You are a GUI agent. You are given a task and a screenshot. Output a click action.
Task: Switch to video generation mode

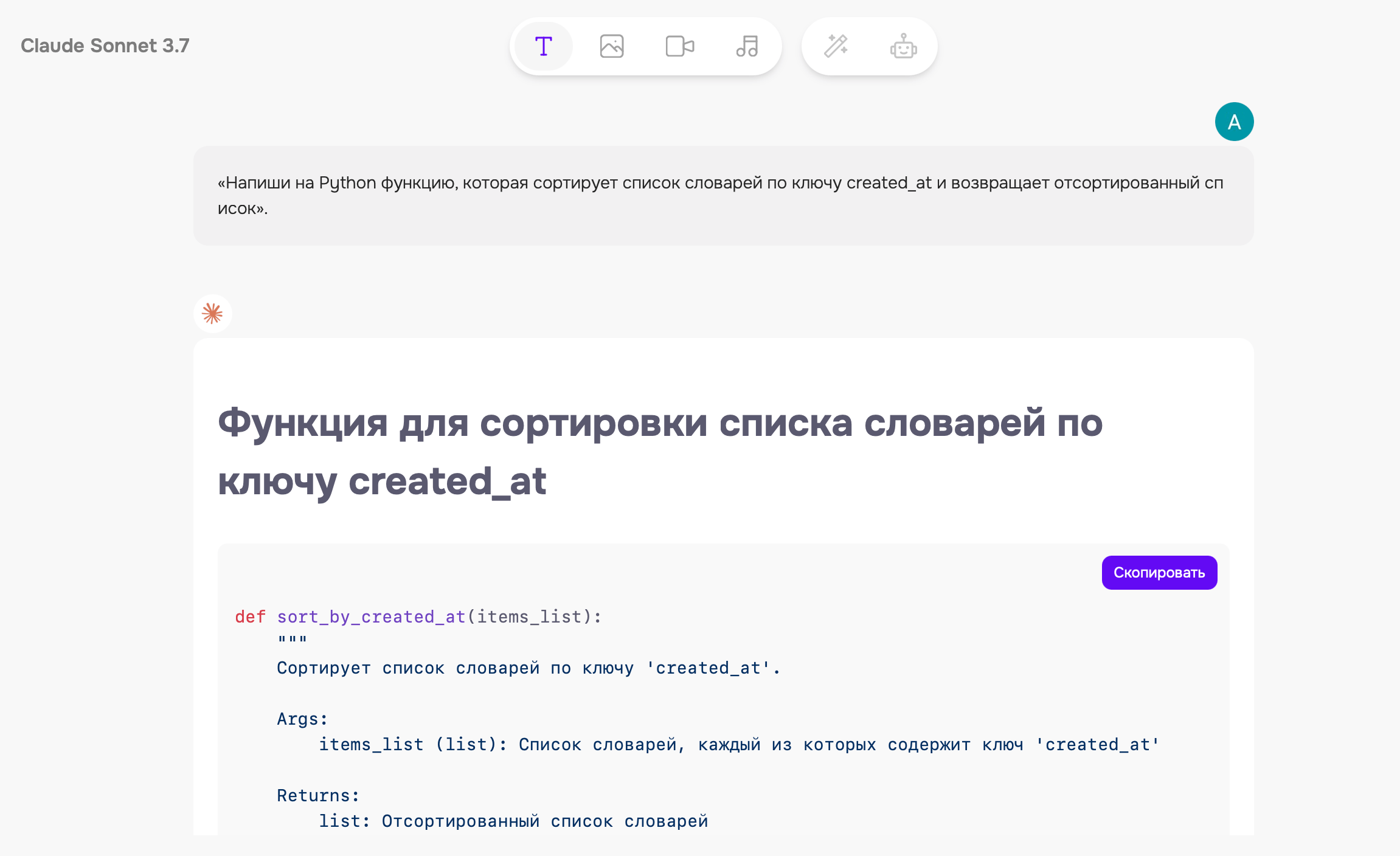[x=679, y=46]
